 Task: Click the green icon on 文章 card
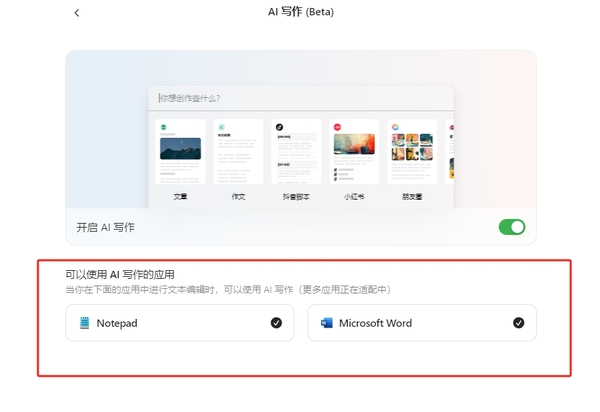coord(164,127)
